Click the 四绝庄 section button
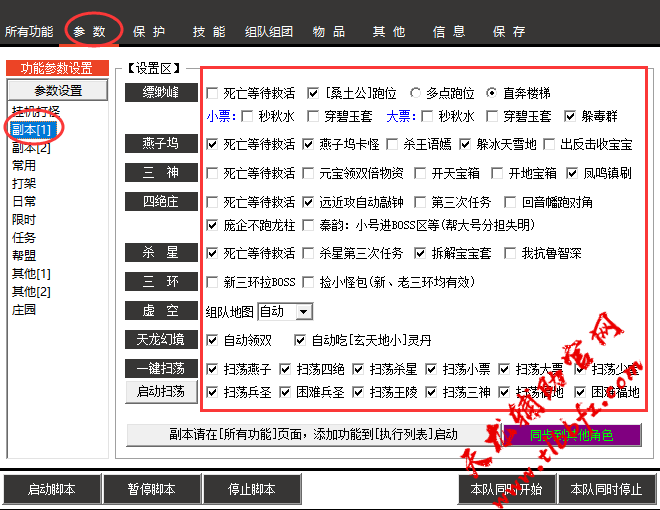 (161, 202)
